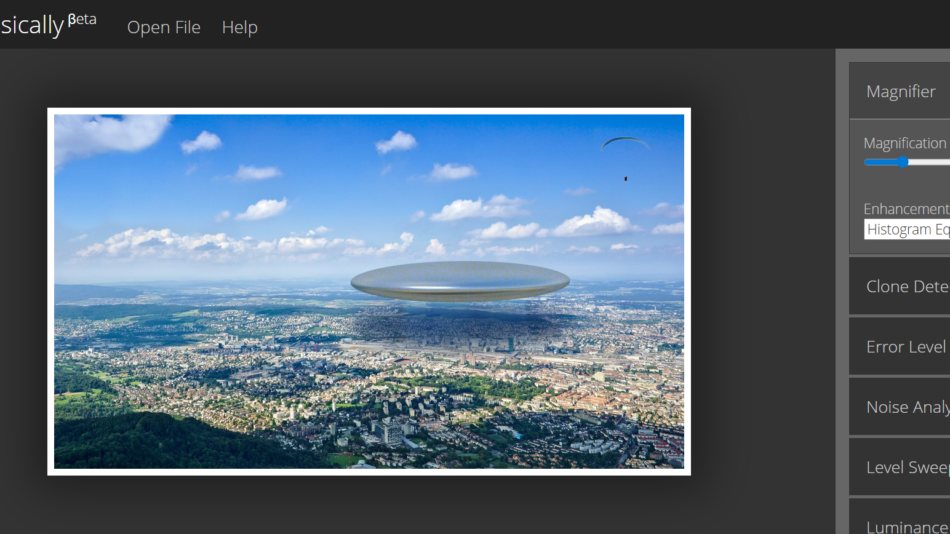Click the Beta superscript beside logo
The image size is (950, 534).
82,19
